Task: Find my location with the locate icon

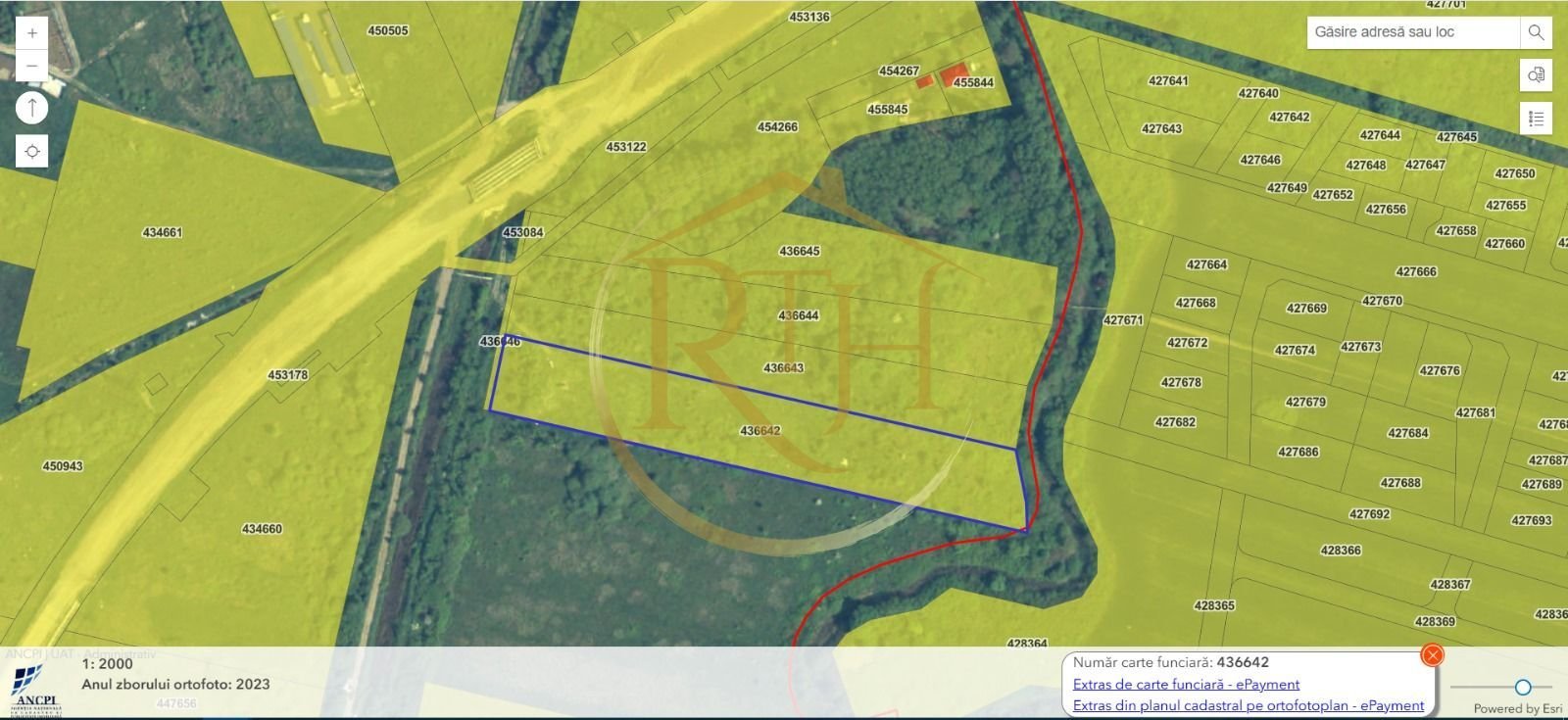Action: click(x=32, y=152)
